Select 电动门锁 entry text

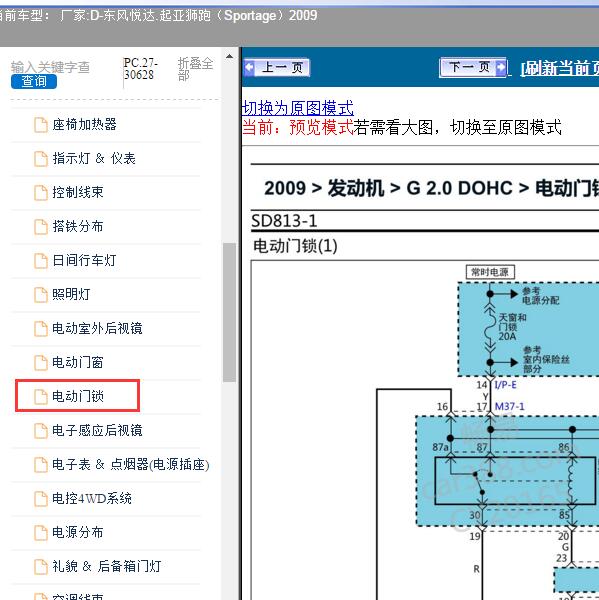coord(78,396)
